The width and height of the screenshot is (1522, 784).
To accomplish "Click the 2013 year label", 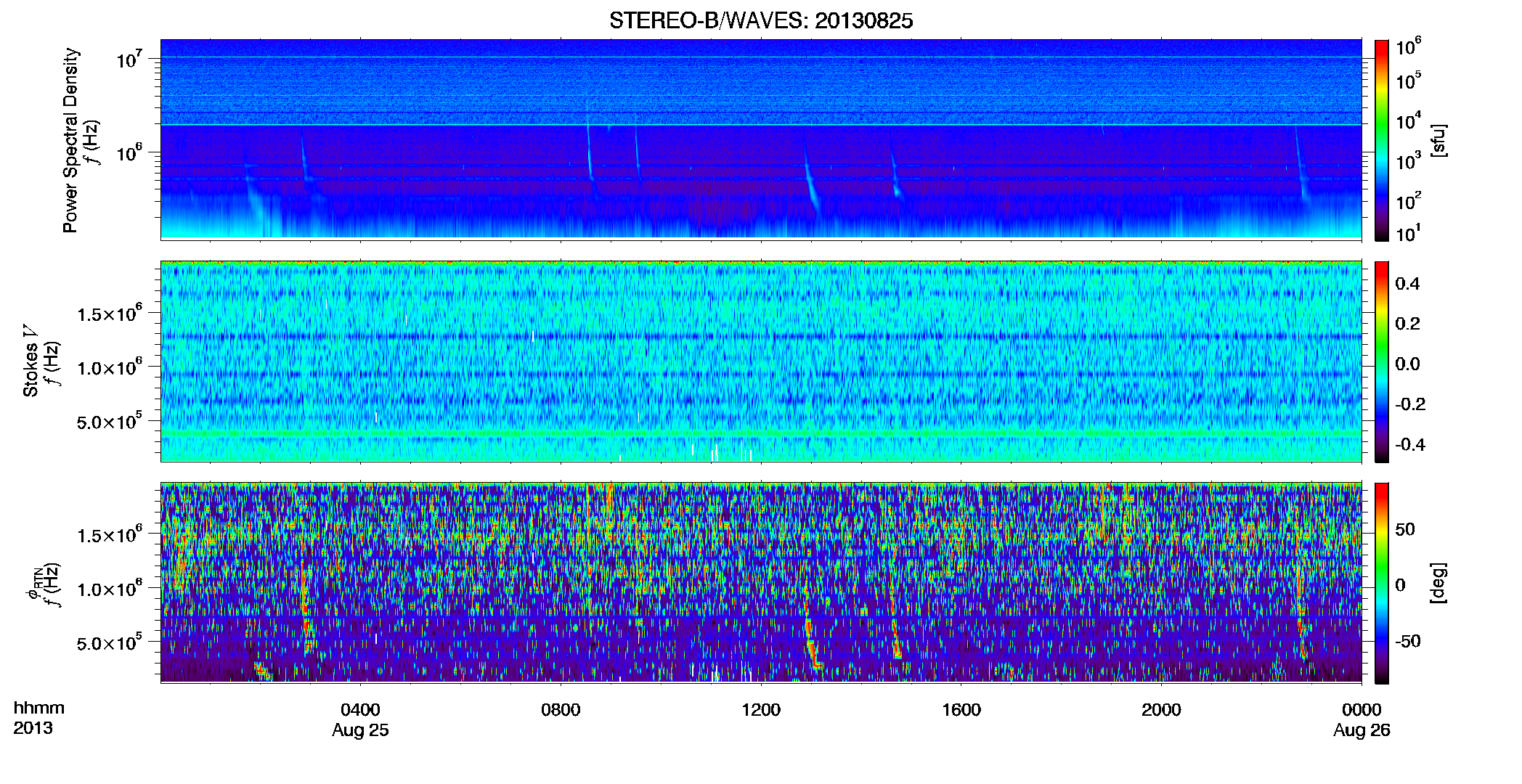I will 33,728.
